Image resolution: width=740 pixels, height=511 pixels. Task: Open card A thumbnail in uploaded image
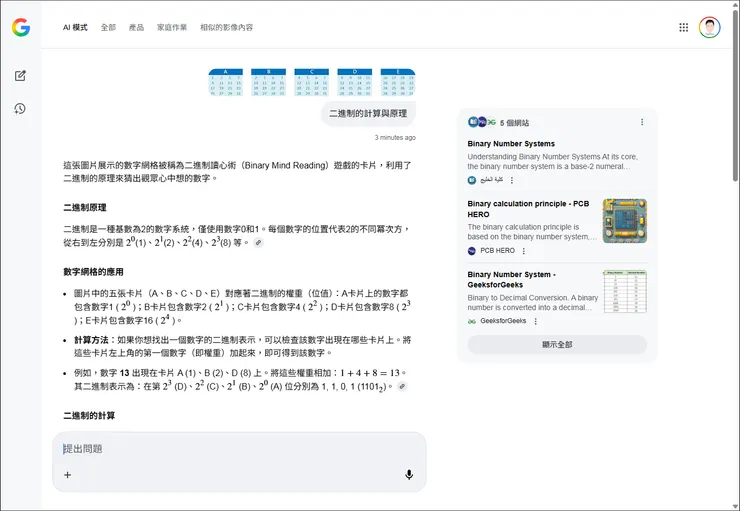point(226,82)
